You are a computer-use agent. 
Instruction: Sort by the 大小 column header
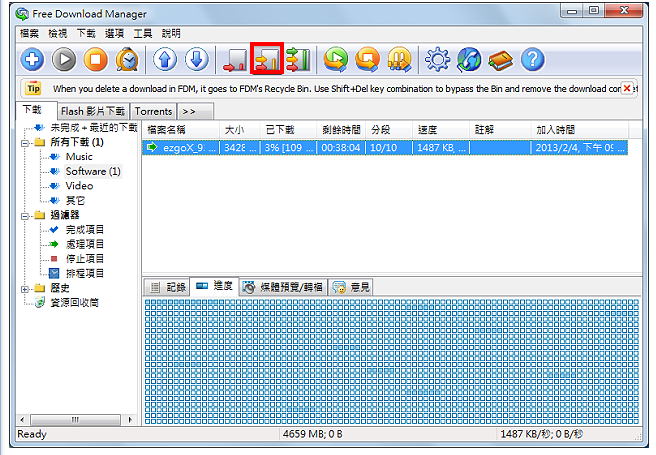click(240, 130)
